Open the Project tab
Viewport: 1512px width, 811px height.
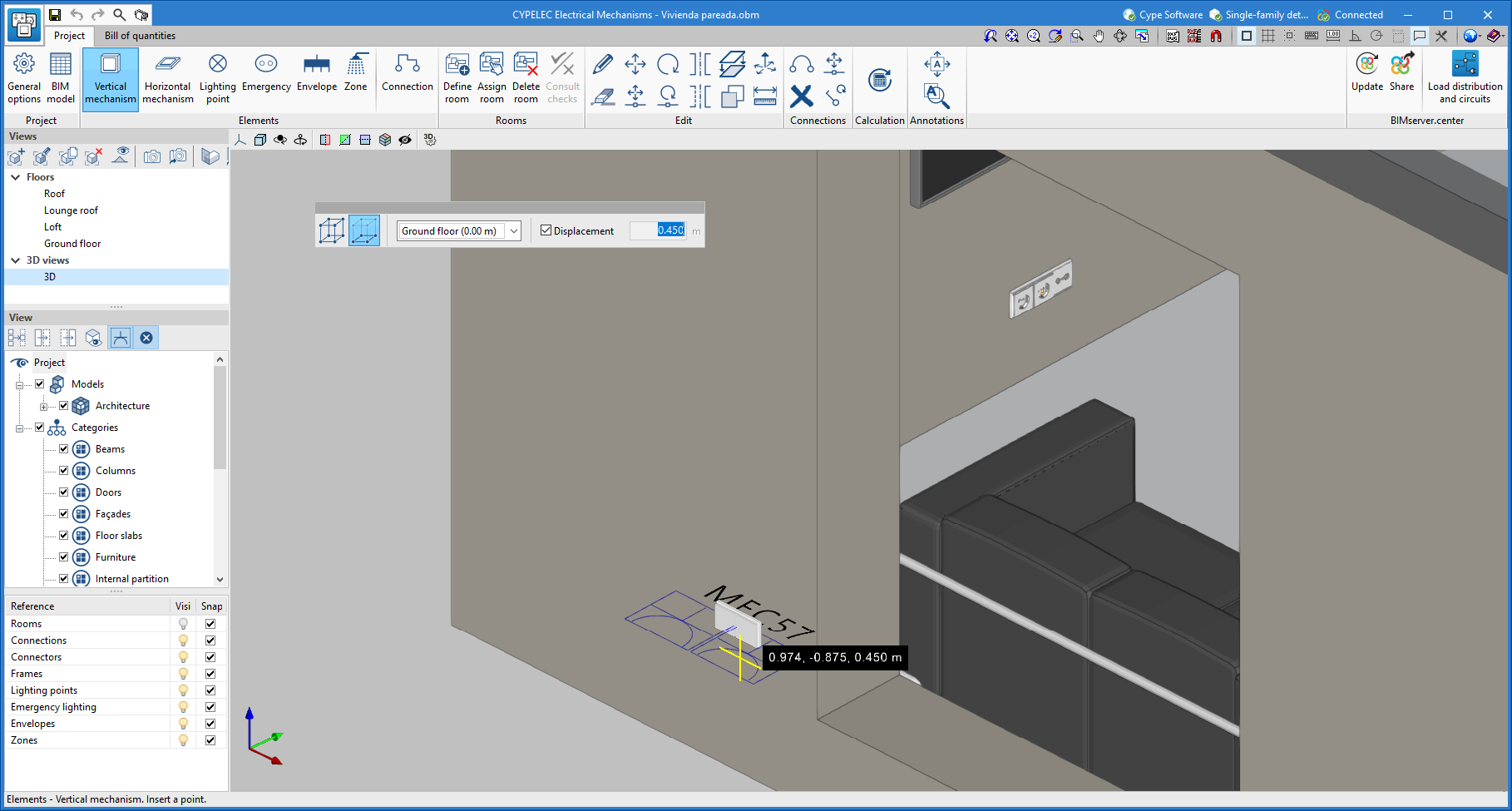point(69,36)
